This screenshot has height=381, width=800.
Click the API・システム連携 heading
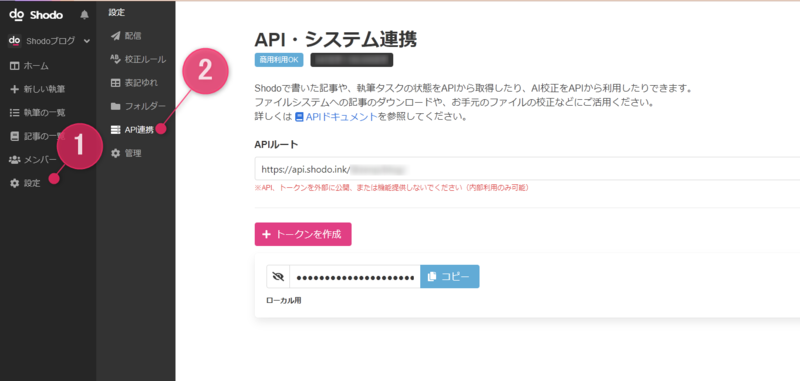(x=337, y=39)
